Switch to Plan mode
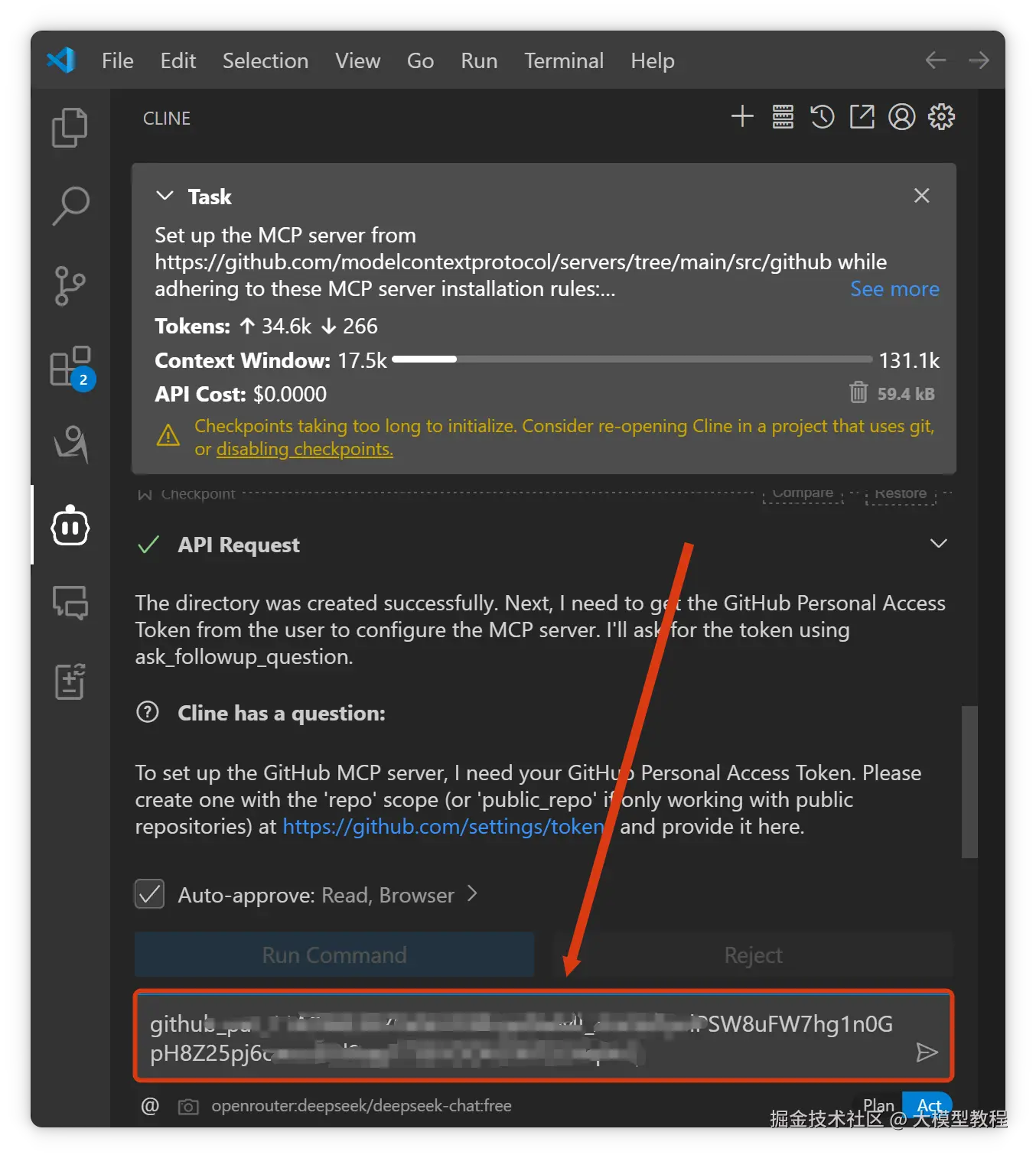The height and width of the screenshot is (1158, 1036). point(878,1105)
